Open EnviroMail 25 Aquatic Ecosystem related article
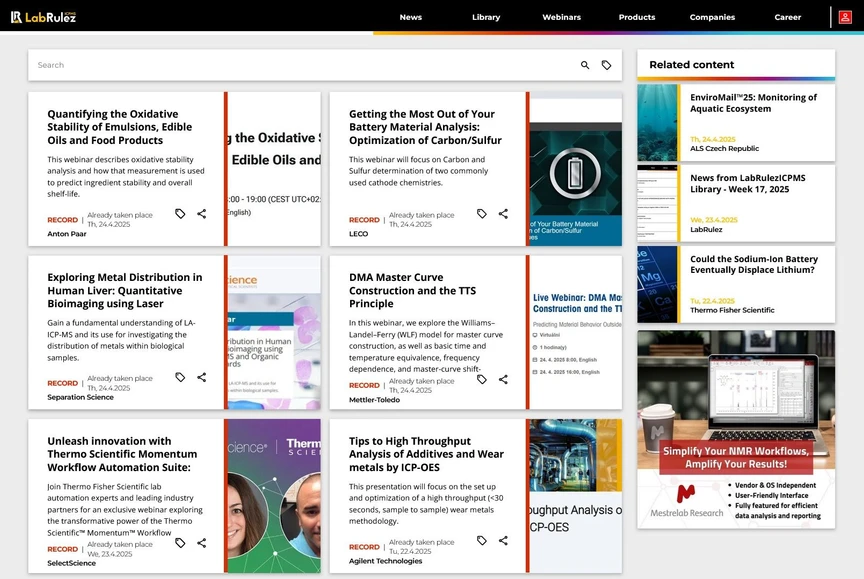Image resolution: width=864 pixels, height=579 pixels. (753, 103)
